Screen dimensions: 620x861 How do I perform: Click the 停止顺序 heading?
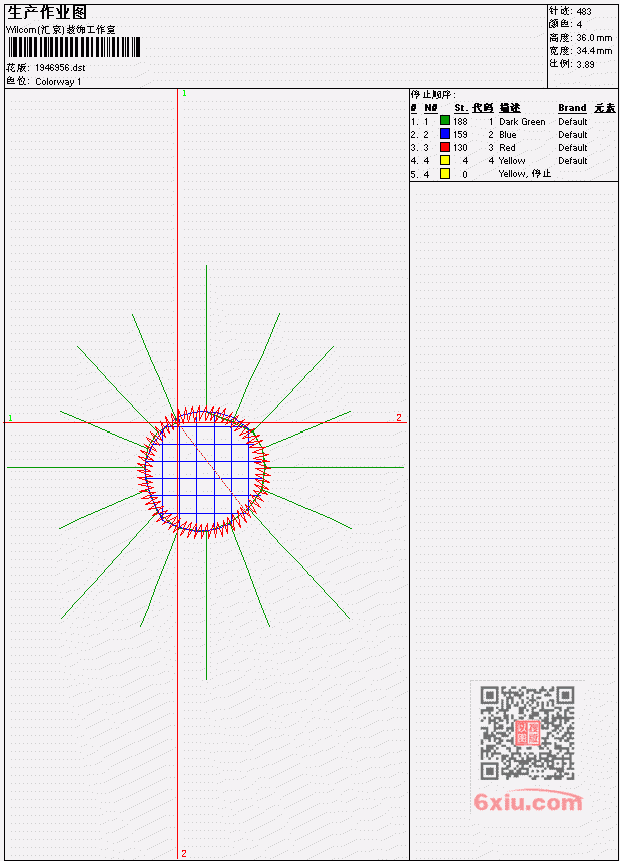433,94
